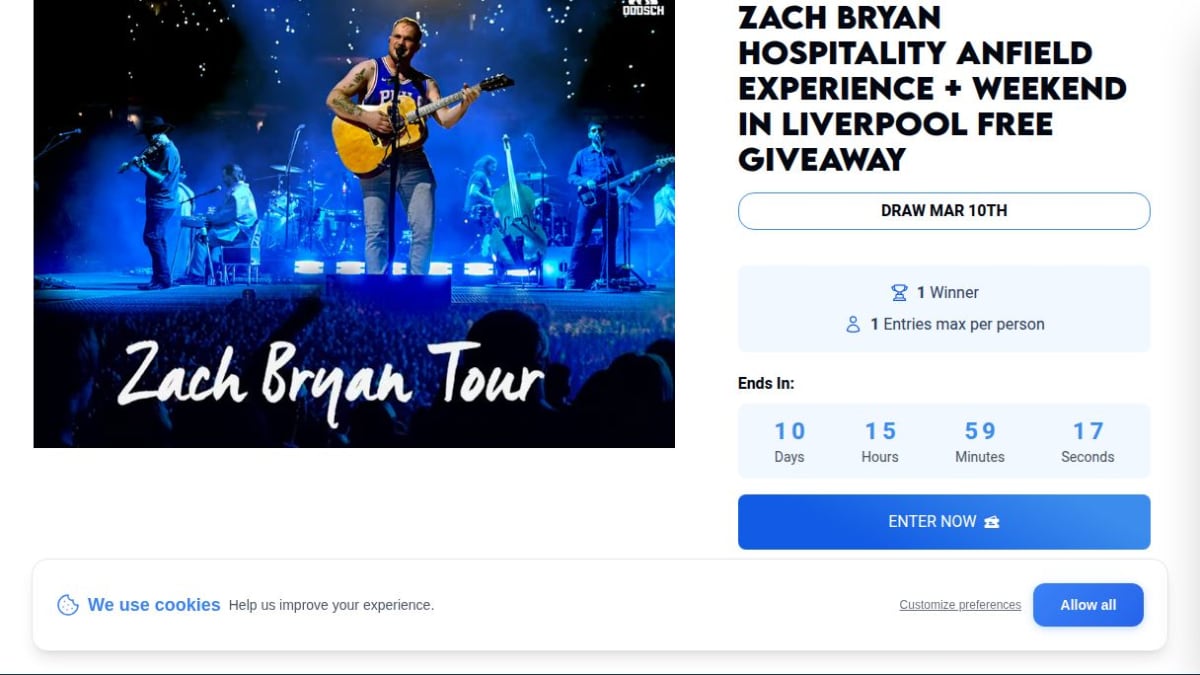Image resolution: width=1200 pixels, height=675 pixels.
Task: Click the ticket icon inside ENTER NOW
Action: pos(992,522)
